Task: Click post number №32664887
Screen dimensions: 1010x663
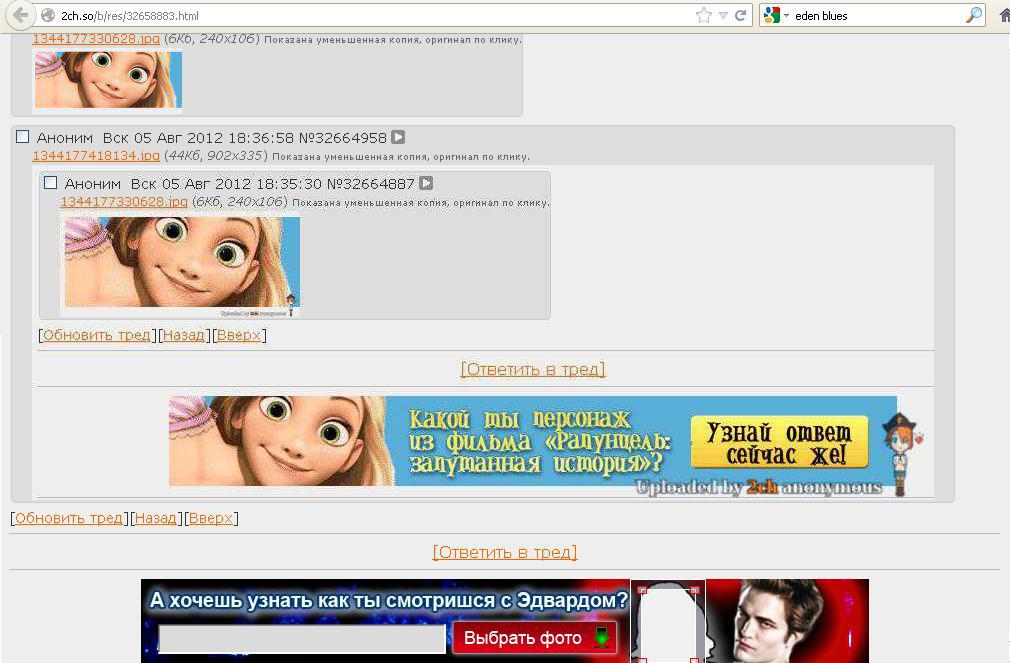Action: (x=370, y=184)
